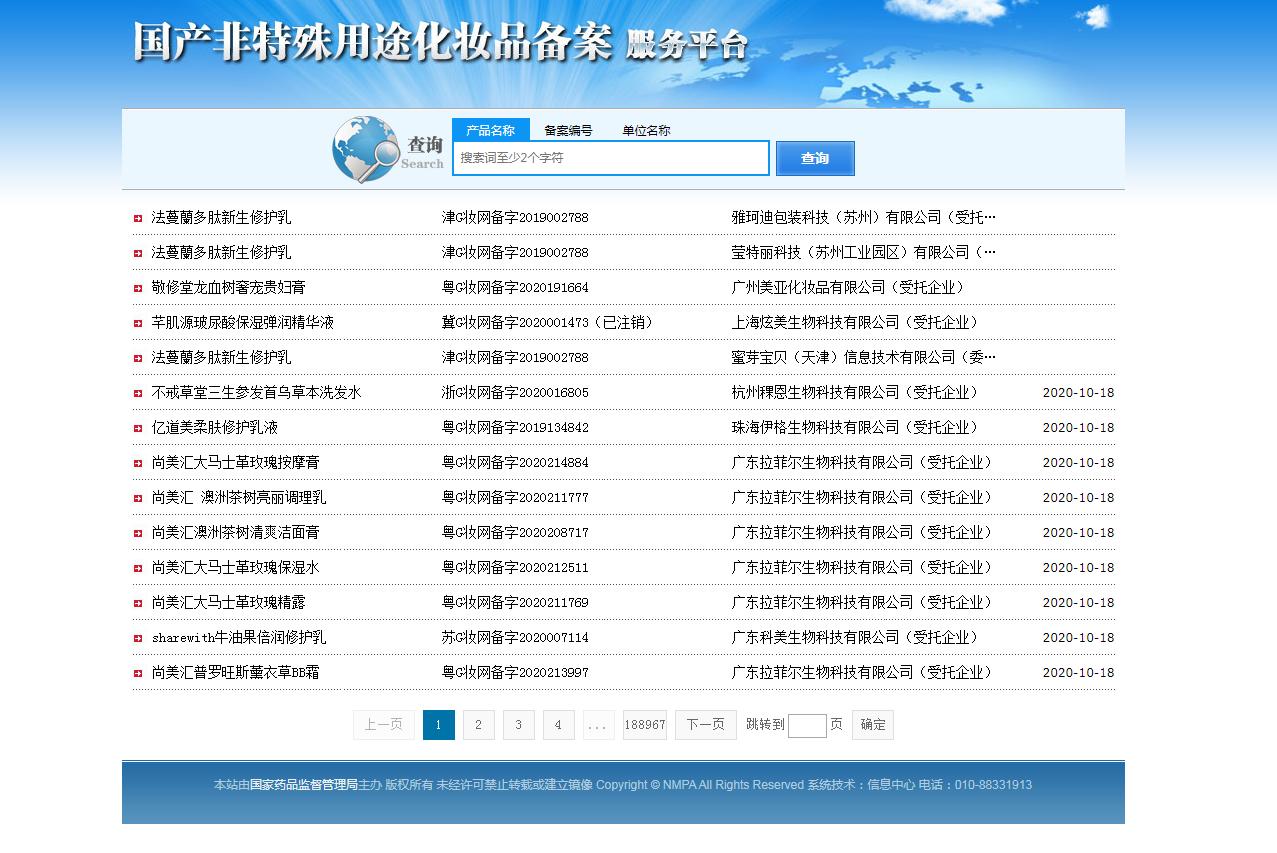
Task: Click the search keyword input field
Action: (x=610, y=158)
